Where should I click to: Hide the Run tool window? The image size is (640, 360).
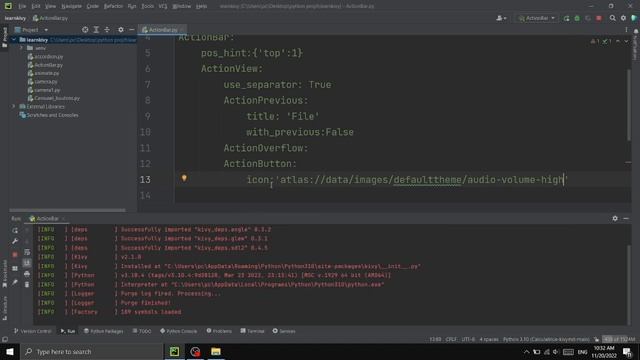(626, 219)
